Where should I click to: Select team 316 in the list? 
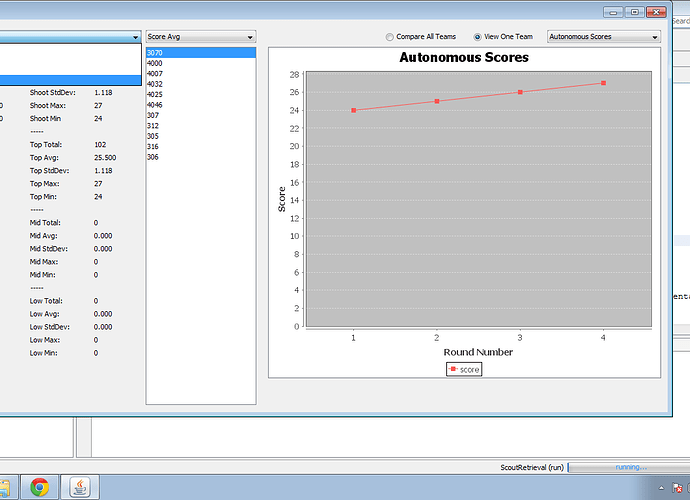coord(201,147)
